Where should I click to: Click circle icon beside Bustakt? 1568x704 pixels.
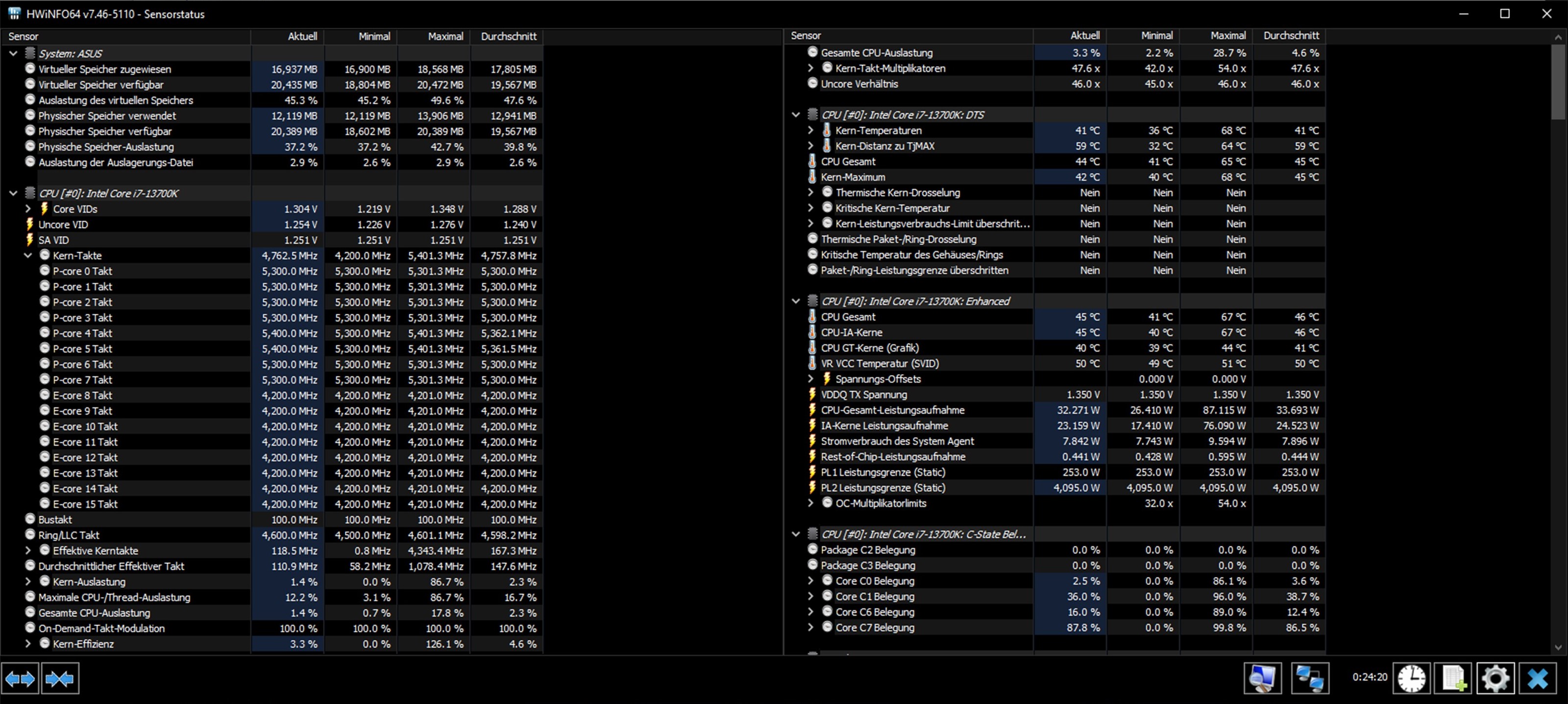(30, 519)
